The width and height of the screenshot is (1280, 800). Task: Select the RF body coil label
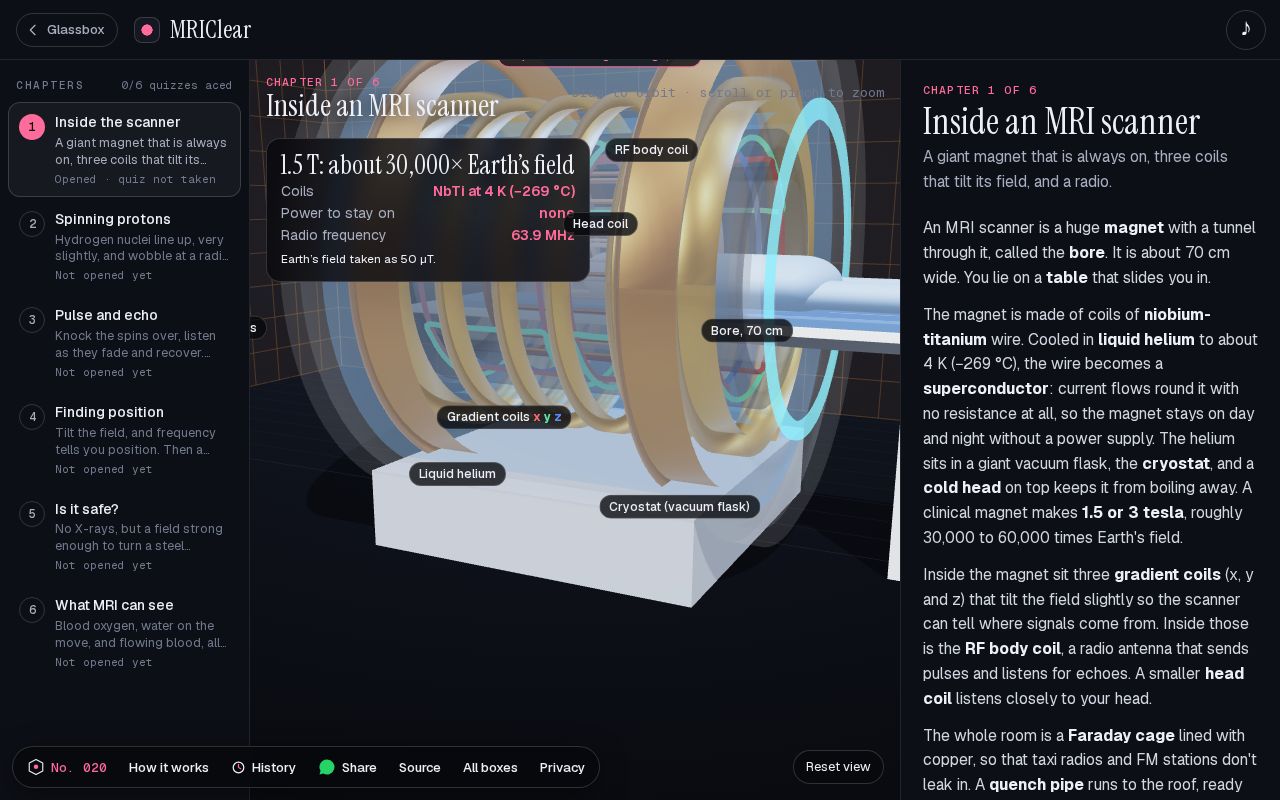(x=651, y=150)
